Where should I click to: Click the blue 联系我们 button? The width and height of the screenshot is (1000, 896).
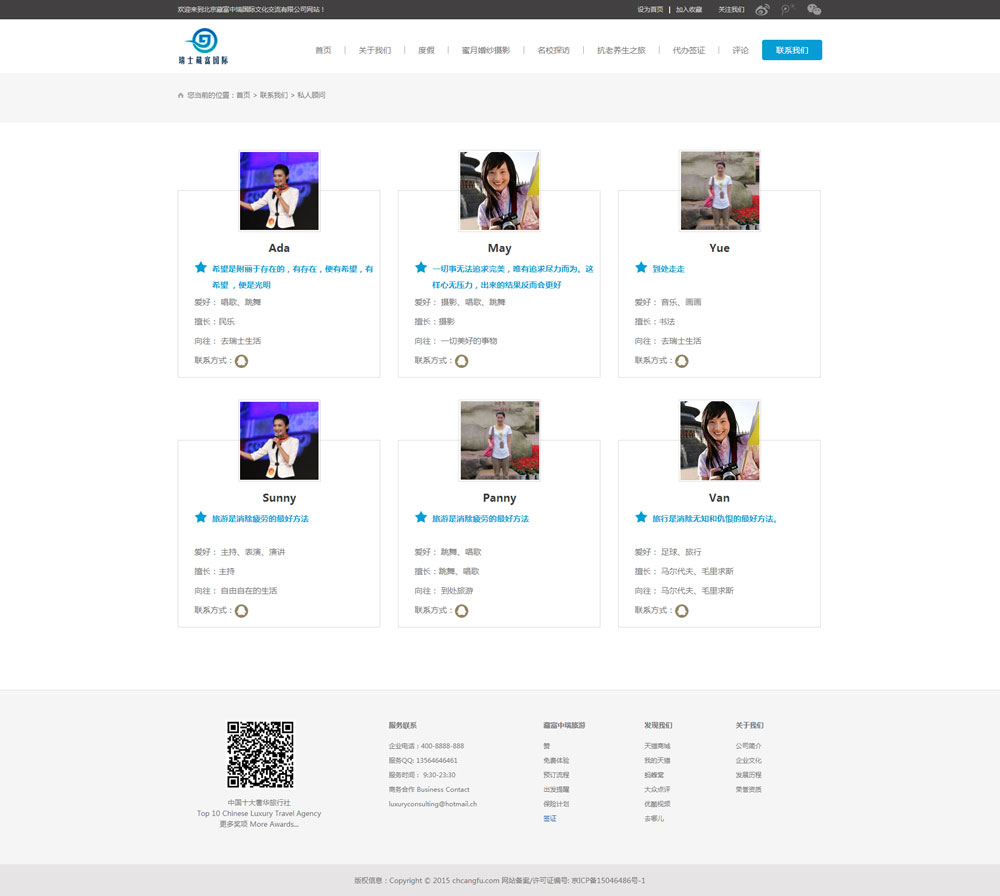pyautogui.click(x=791, y=50)
